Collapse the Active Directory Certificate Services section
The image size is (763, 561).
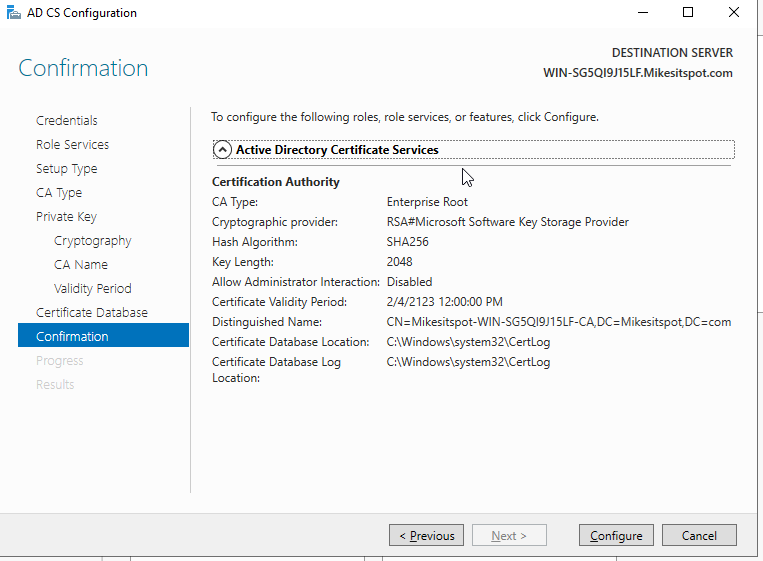[222, 150]
